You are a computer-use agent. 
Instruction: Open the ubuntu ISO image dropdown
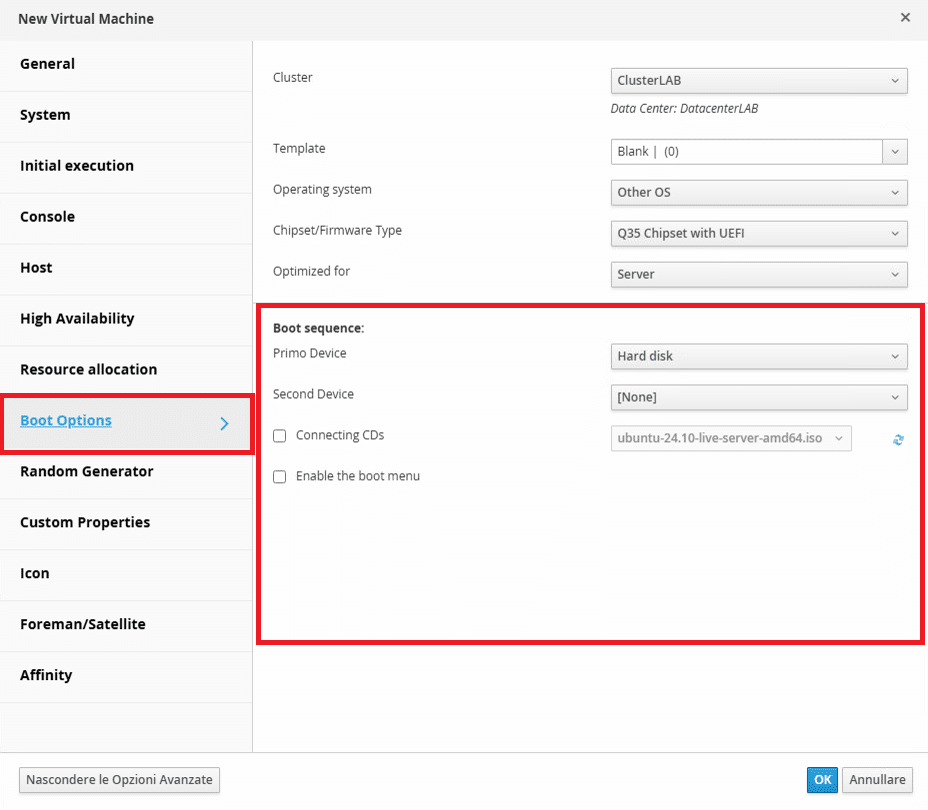[731, 438]
